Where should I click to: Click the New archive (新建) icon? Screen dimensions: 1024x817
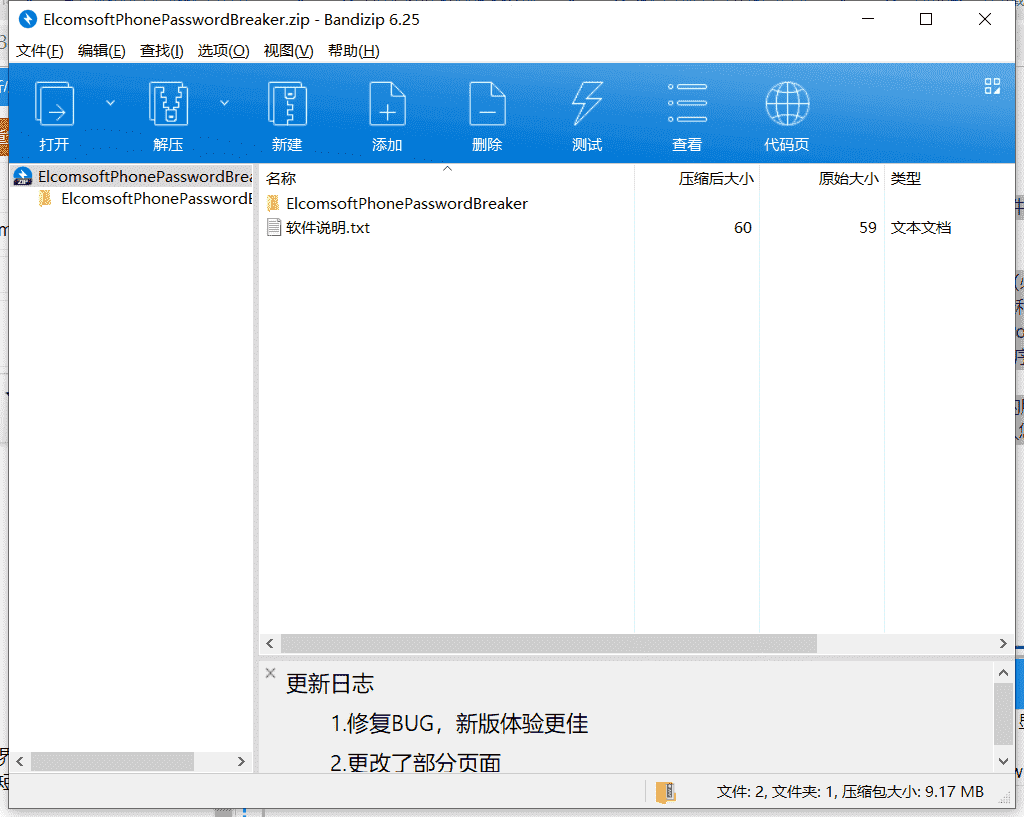click(287, 103)
